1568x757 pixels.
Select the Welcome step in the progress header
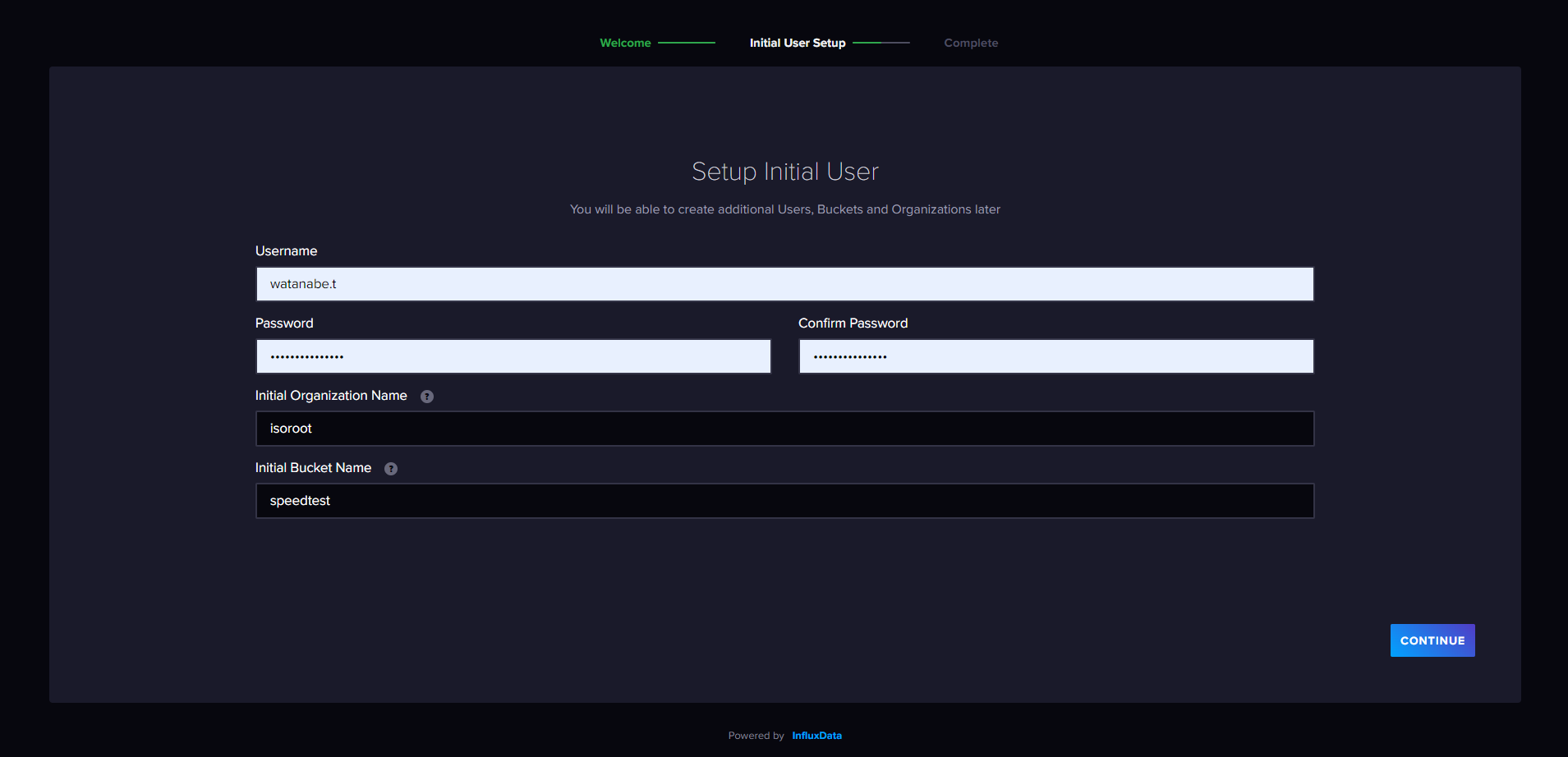click(x=625, y=43)
